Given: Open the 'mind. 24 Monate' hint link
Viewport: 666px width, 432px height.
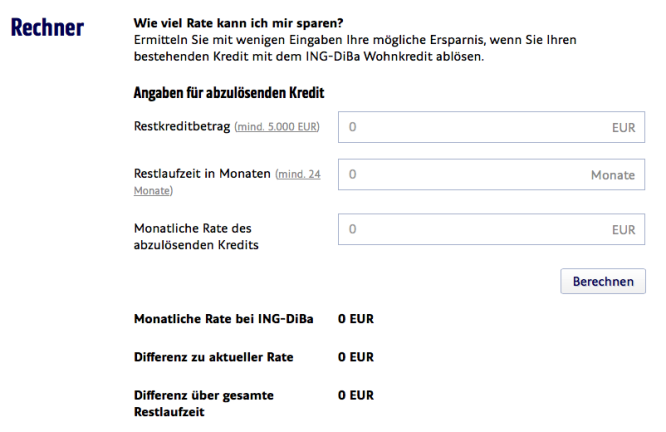Looking at the screenshot, I should coord(227,182).
